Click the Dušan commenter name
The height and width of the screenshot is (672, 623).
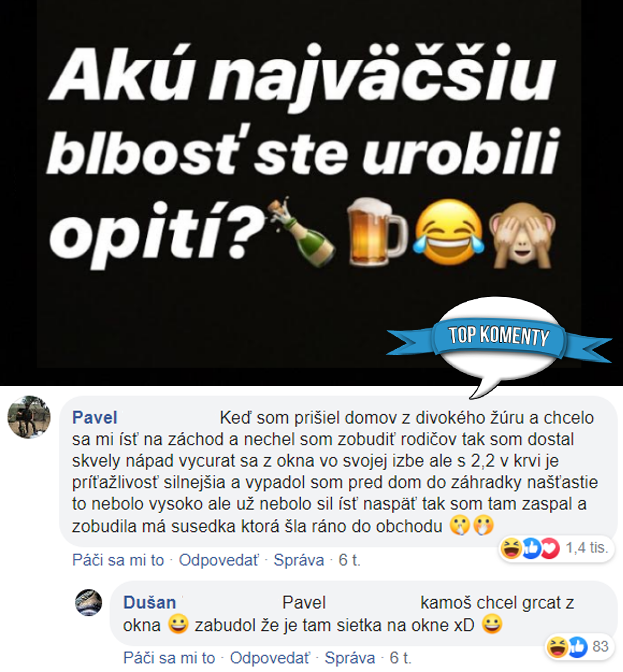click(x=150, y=603)
